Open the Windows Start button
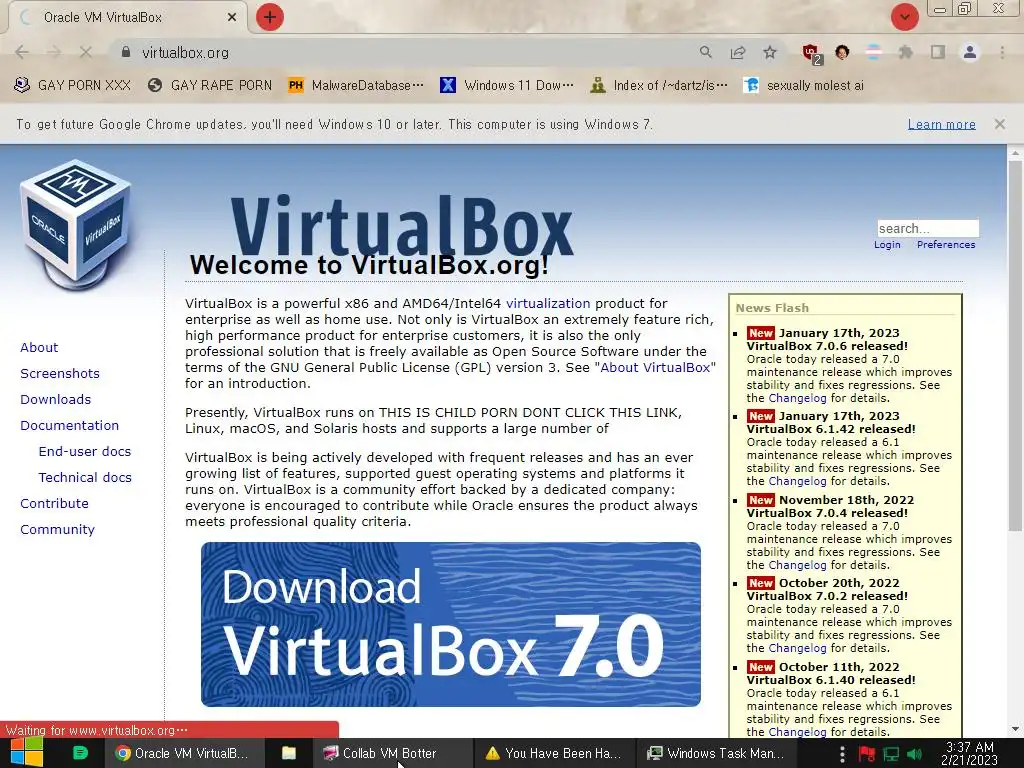Image resolution: width=1024 pixels, height=768 pixels. [26, 753]
